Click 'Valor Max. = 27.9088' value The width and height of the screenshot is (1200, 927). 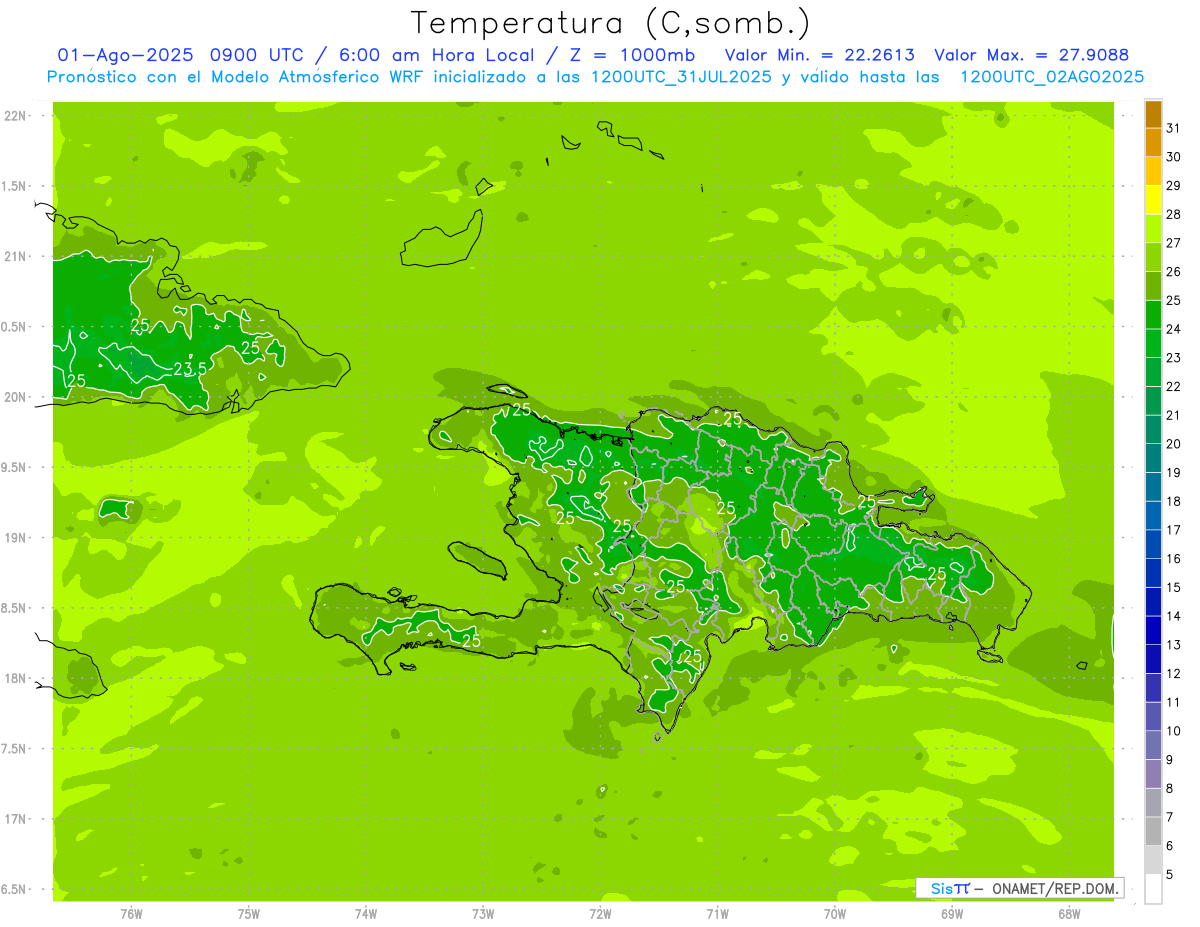pyautogui.click(x=1031, y=55)
